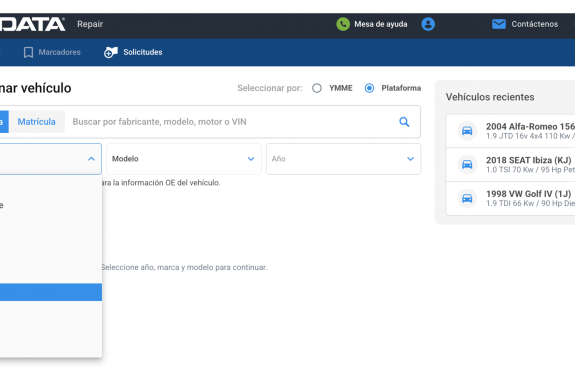Click car icon beside 2004 Alfa-Romeo 156

(467, 131)
